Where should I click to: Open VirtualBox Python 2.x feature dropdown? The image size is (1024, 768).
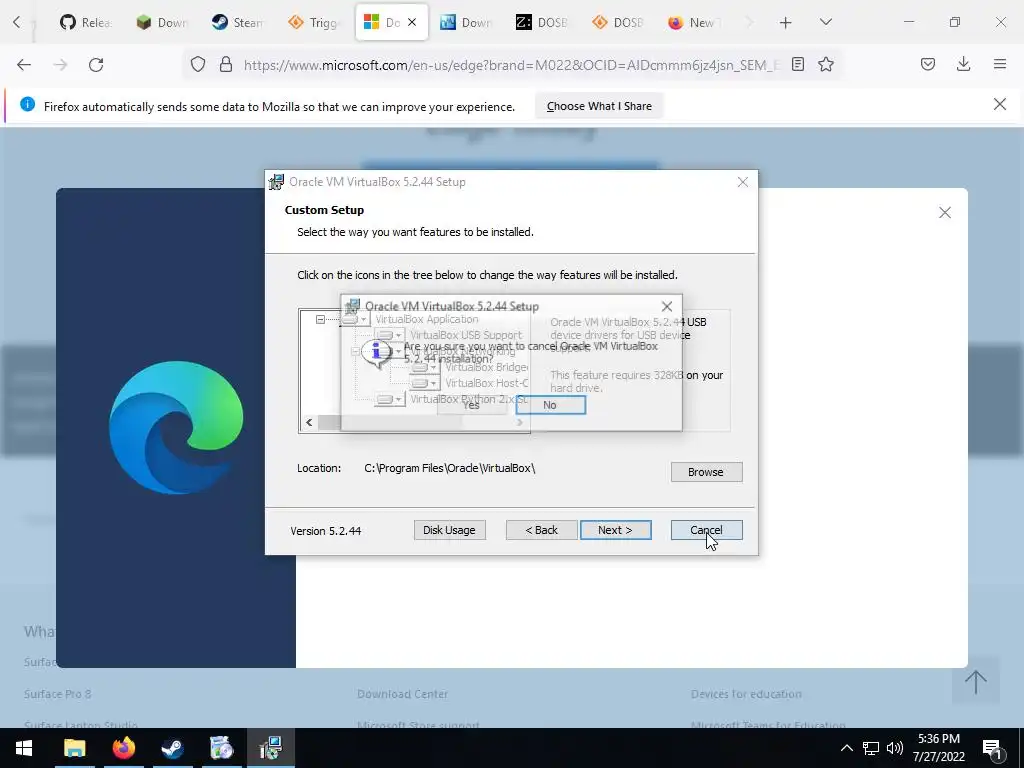[389, 399]
